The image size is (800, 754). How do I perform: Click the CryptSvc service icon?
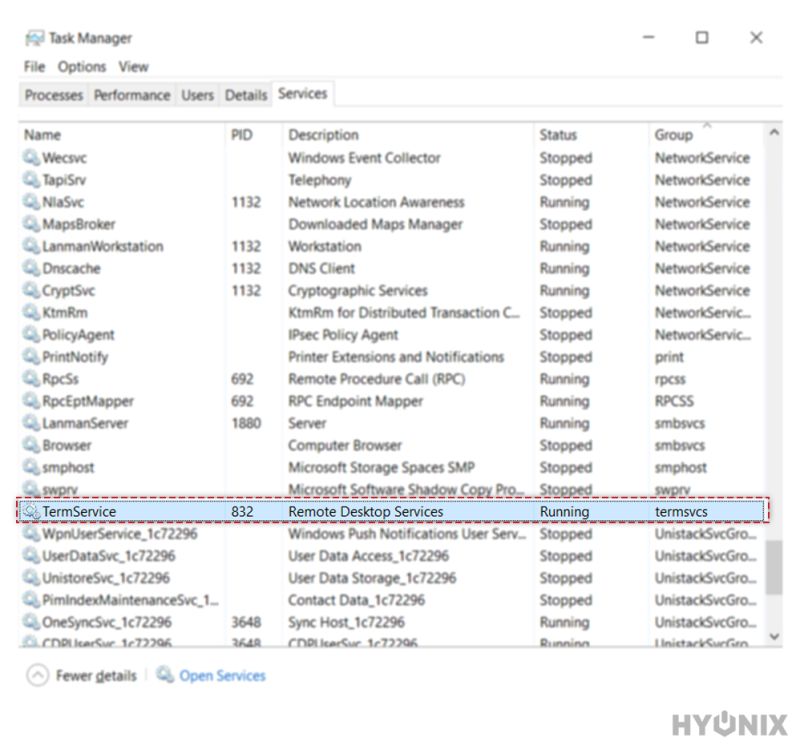click(33, 290)
